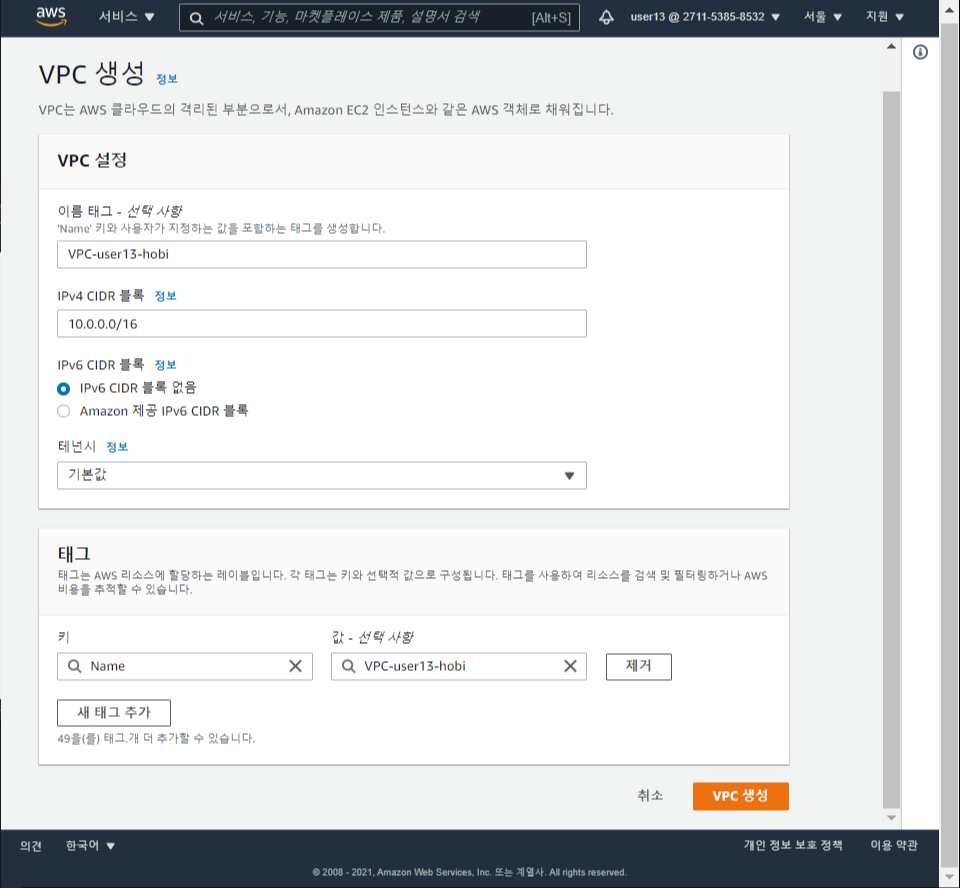Image resolution: width=960 pixels, height=888 pixels.
Task: Clear the VPC-user13-hobi tag value field
Action: pyautogui.click(x=570, y=666)
